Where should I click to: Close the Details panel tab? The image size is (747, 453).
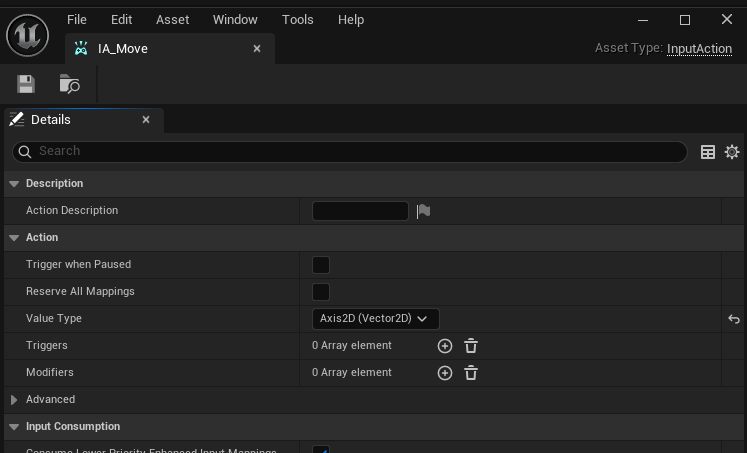[146, 120]
